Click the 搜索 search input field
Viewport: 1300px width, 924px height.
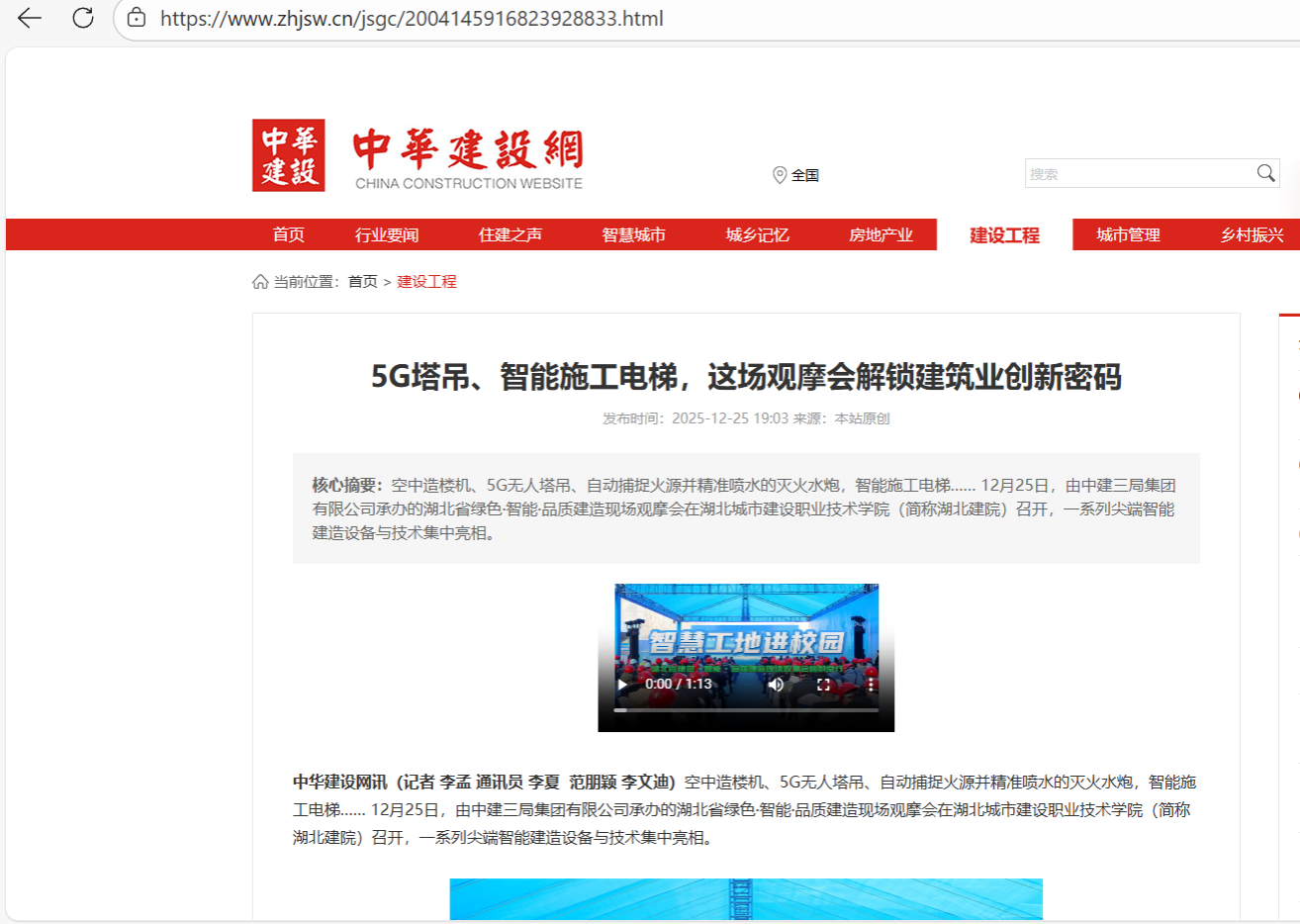[x=1140, y=173]
